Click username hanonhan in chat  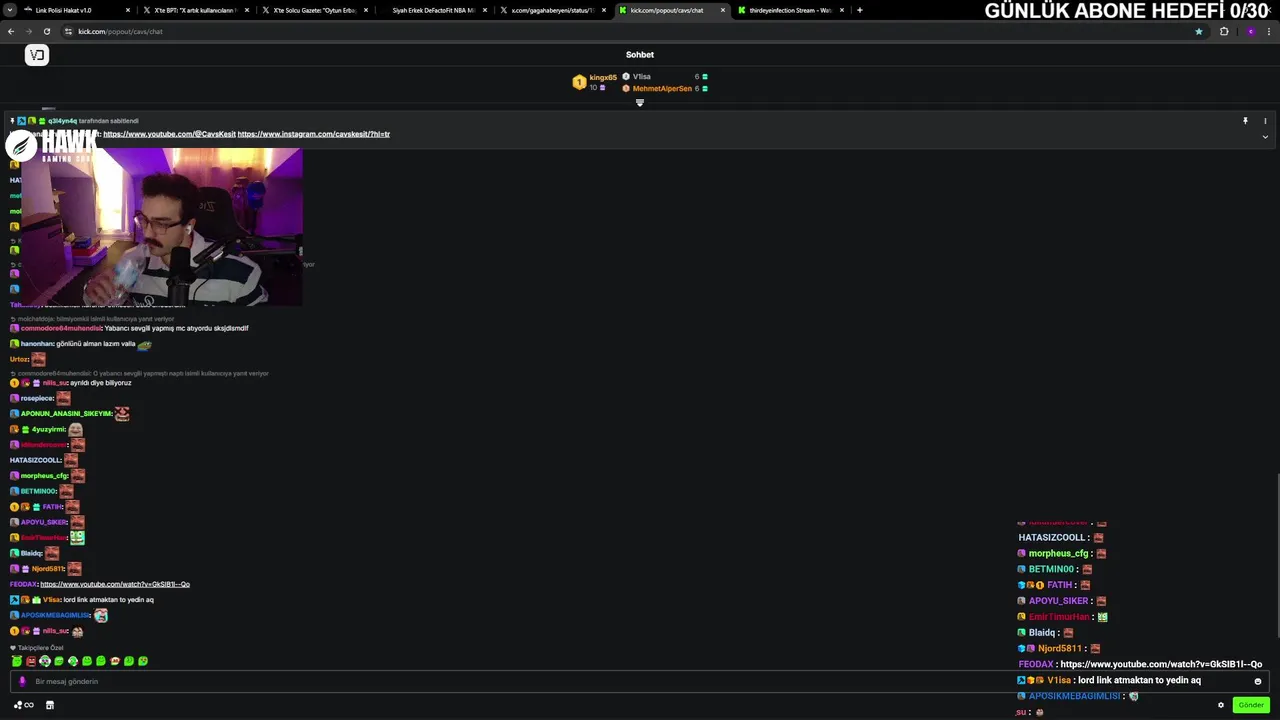pos(37,344)
